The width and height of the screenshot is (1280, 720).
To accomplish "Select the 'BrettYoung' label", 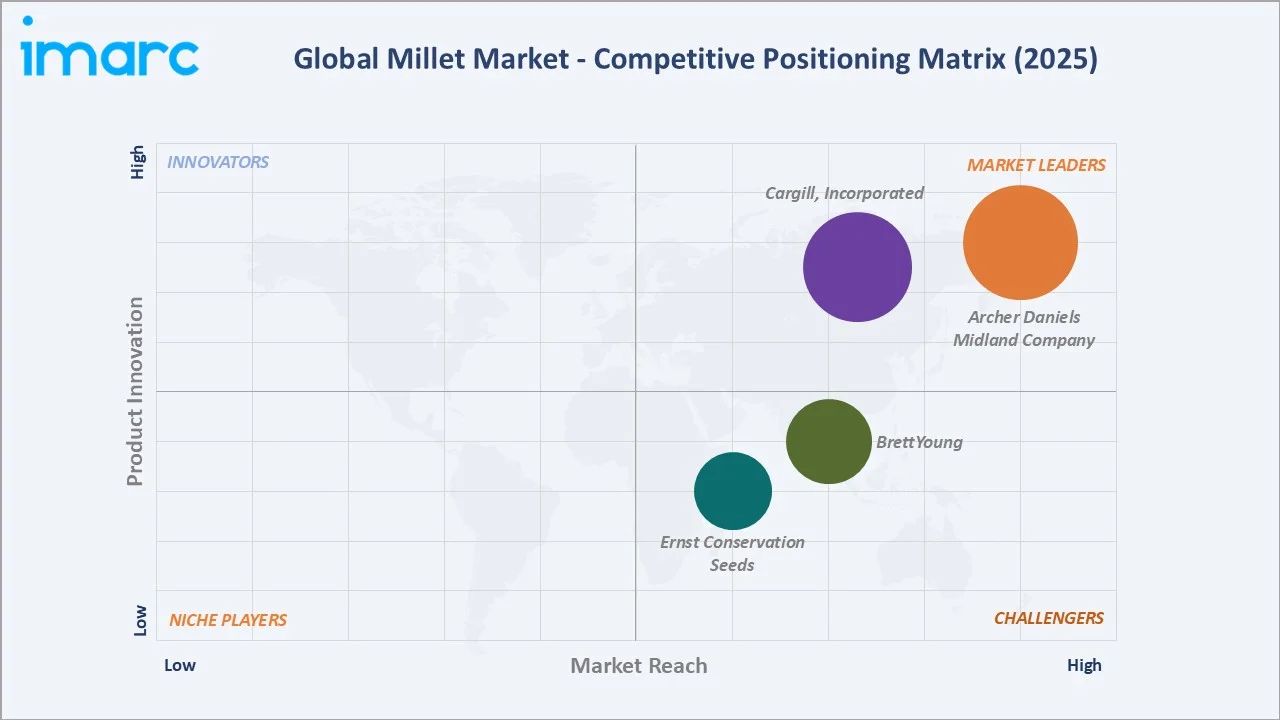I will pyautogui.click(x=919, y=442).
